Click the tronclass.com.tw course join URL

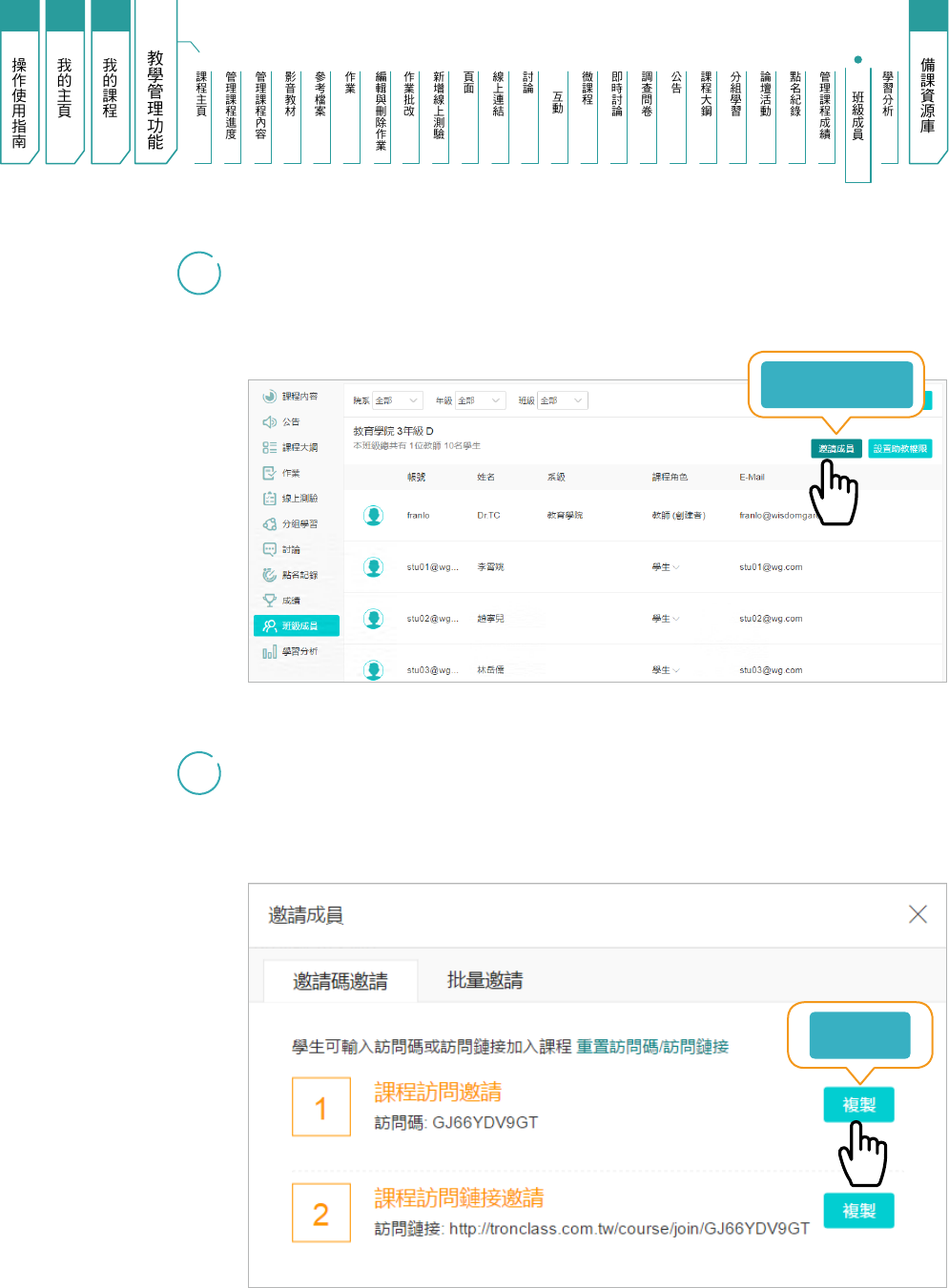click(x=629, y=1229)
